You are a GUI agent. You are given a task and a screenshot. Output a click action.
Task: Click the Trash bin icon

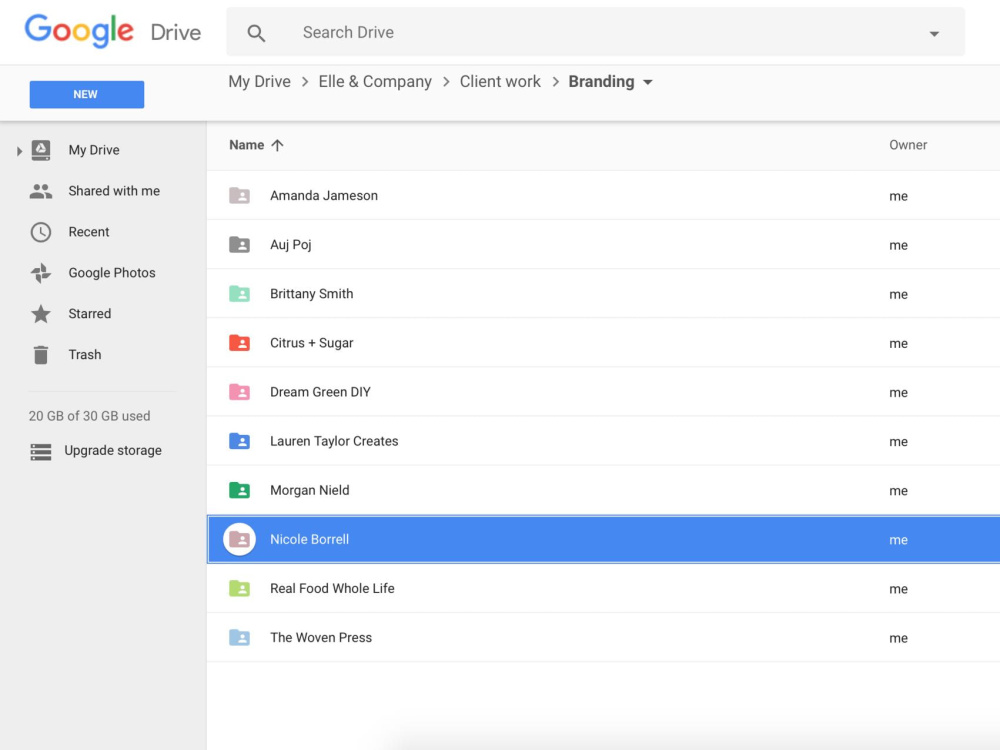pyautogui.click(x=41, y=355)
